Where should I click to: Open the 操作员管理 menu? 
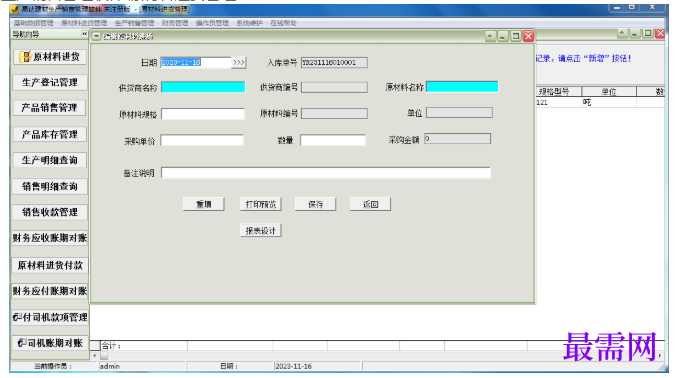[212, 23]
